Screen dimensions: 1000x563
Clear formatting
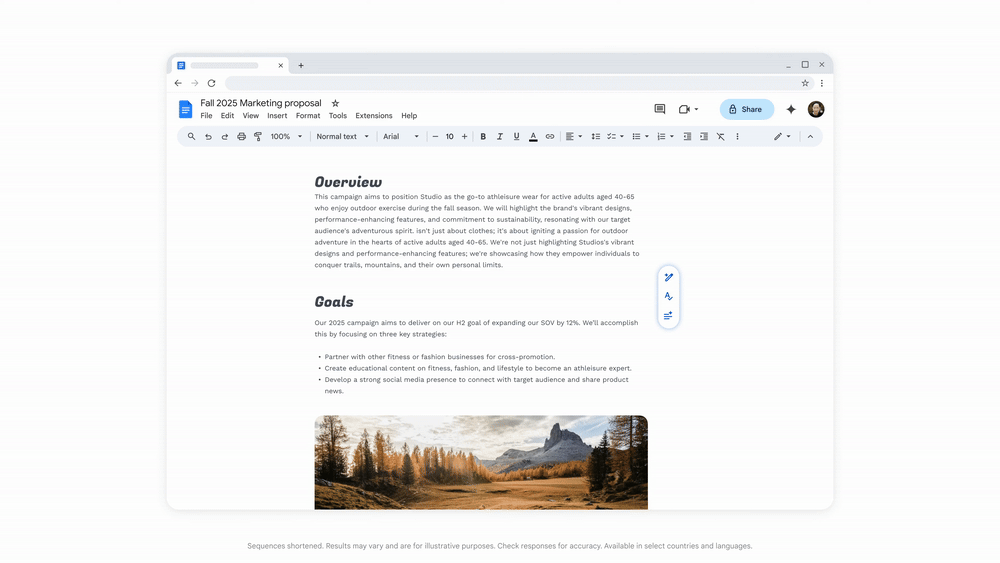[x=720, y=136]
